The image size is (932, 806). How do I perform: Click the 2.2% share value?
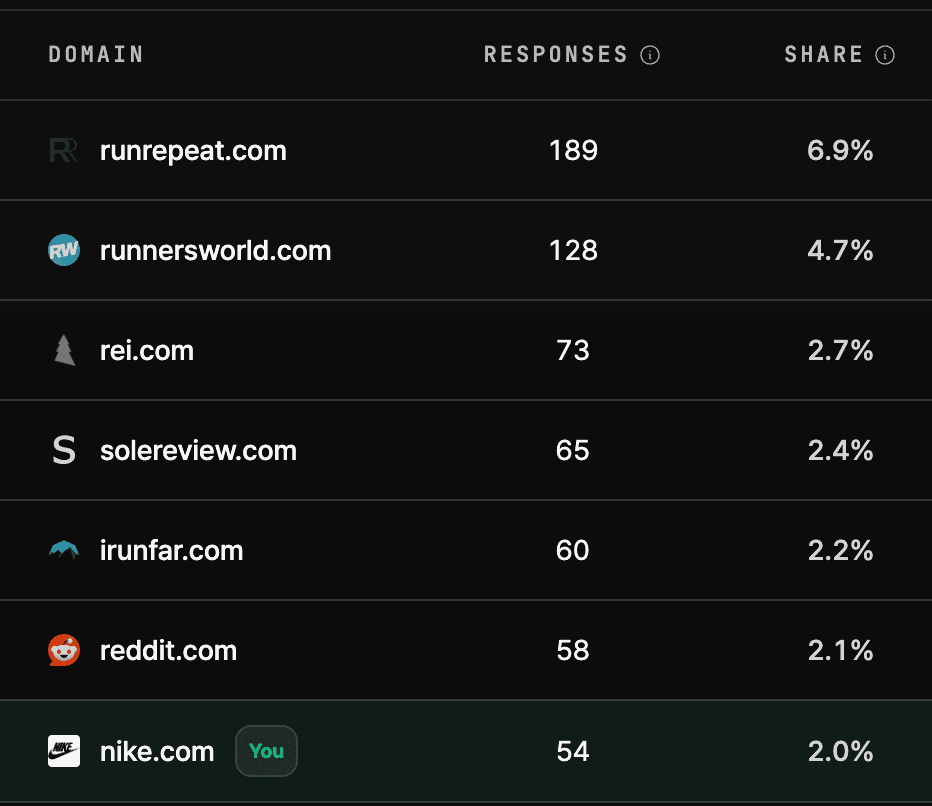[x=840, y=550]
